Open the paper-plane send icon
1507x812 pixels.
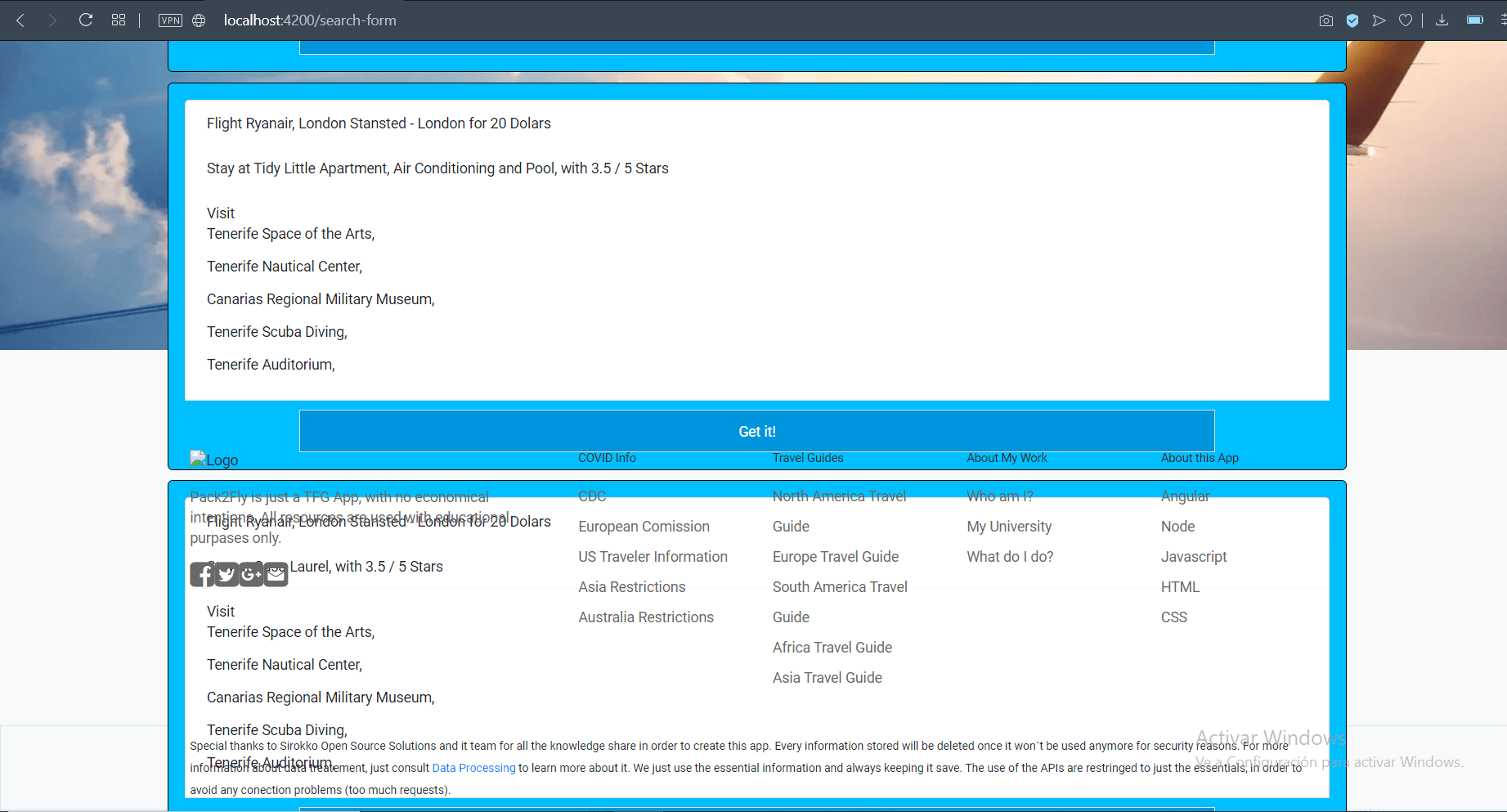(1379, 20)
